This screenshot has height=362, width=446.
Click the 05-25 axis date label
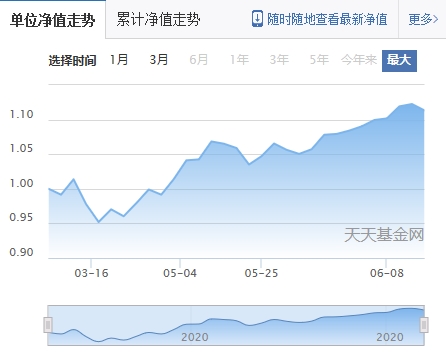261,273
